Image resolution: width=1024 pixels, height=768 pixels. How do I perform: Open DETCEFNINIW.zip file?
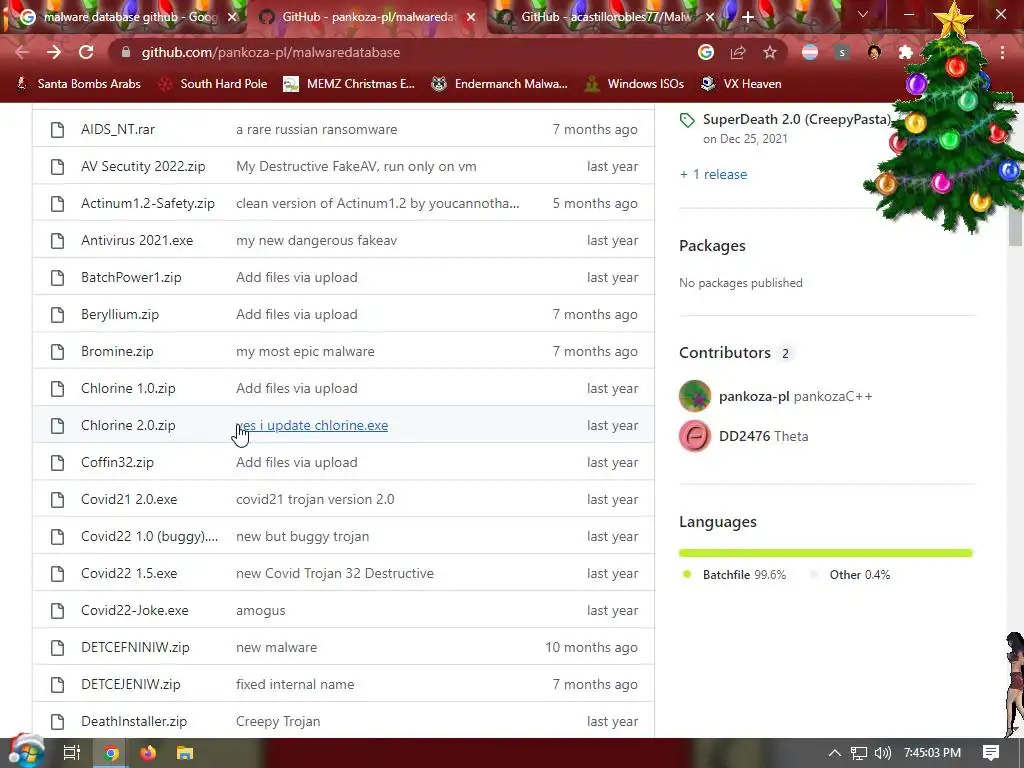coord(135,647)
